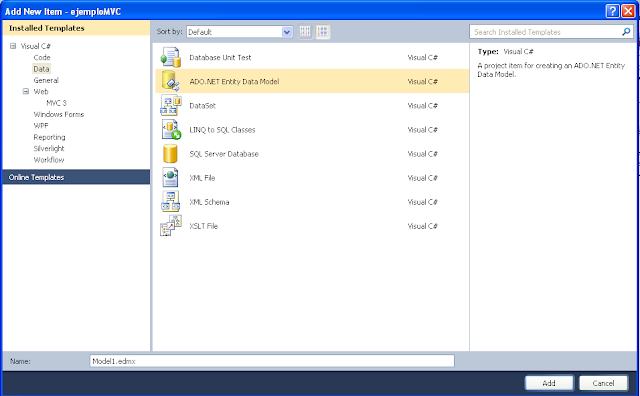Click Visual C# in the DataSet row
The width and height of the screenshot is (640, 396).
422,106
